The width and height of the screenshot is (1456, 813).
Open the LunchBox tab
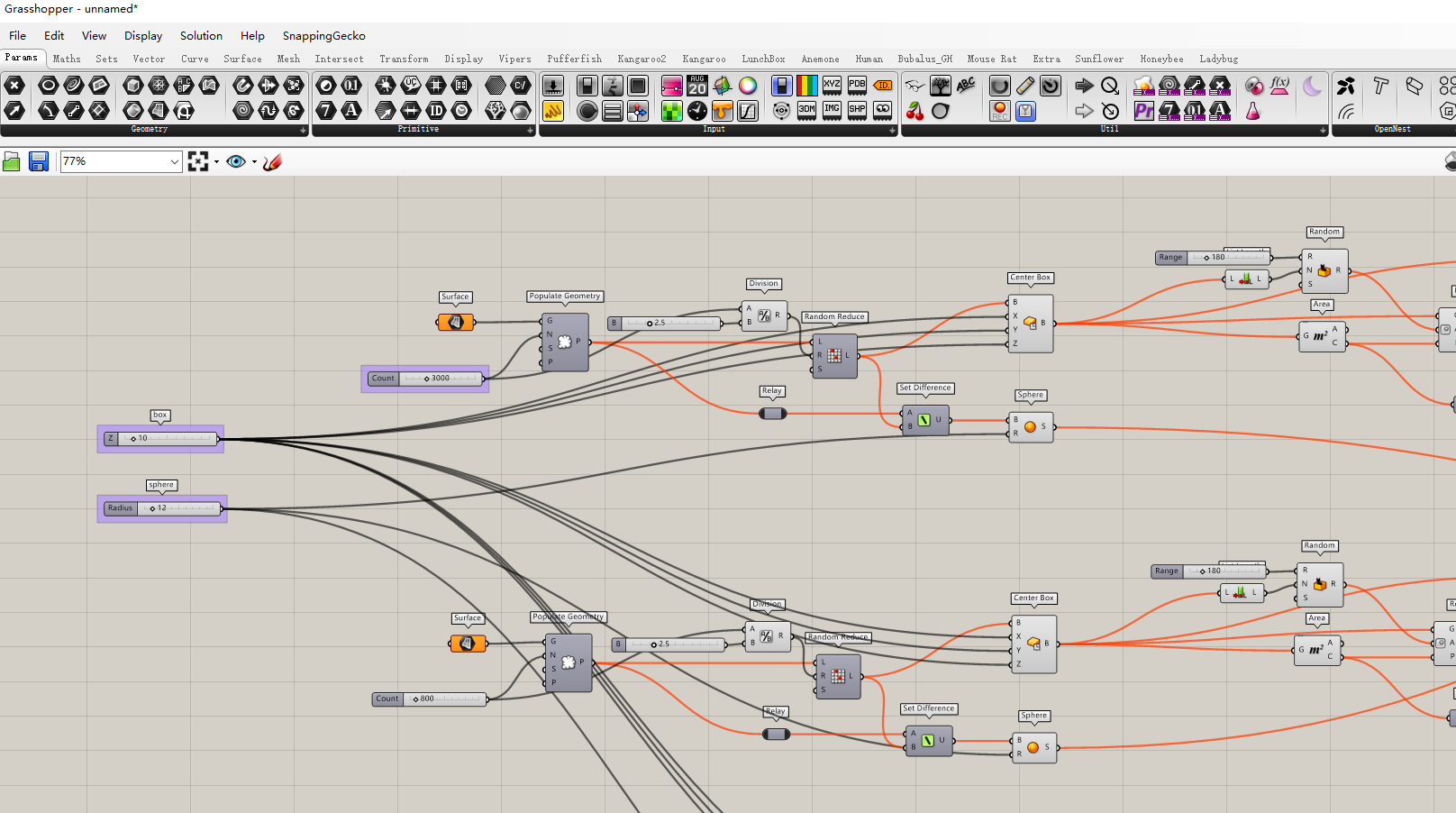[763, 59]
